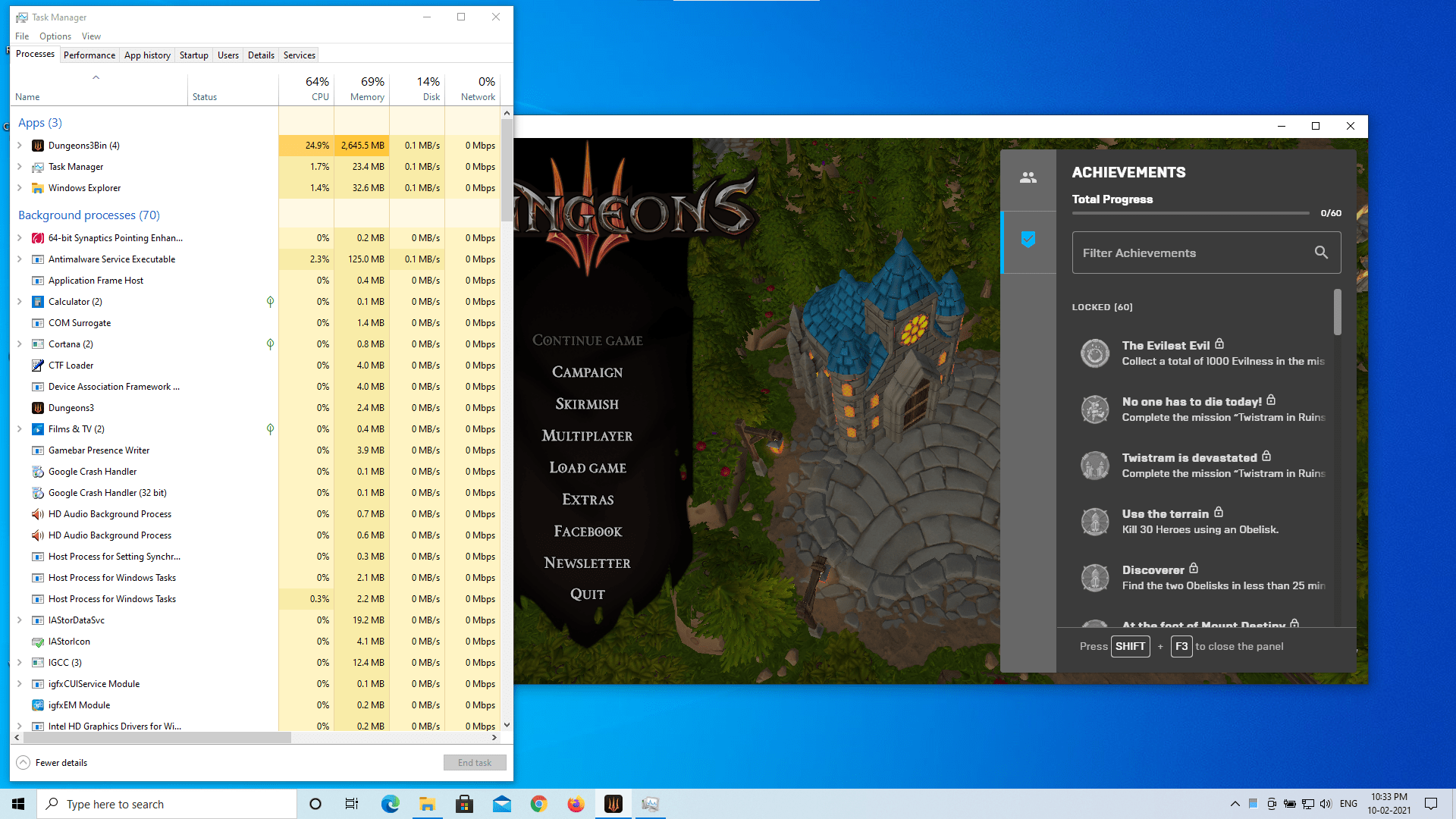This screenshot has width=1456, height=819.
Task: Launch Google Chrome from taskbar
Action: pyautogui.click(x=538, y=804)
